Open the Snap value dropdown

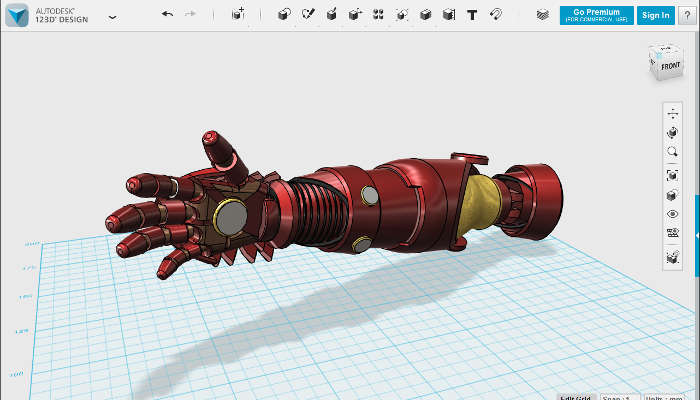(620, 397)
